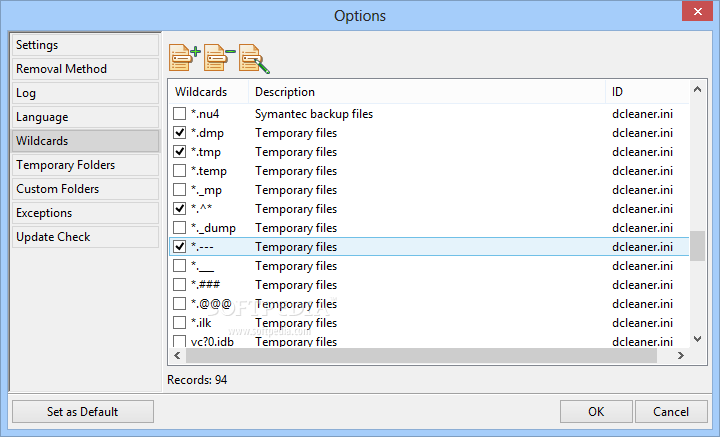Uncheck the *.dmp wildcard
This screenshot has width=720, height=437.
tap(180, 133)
